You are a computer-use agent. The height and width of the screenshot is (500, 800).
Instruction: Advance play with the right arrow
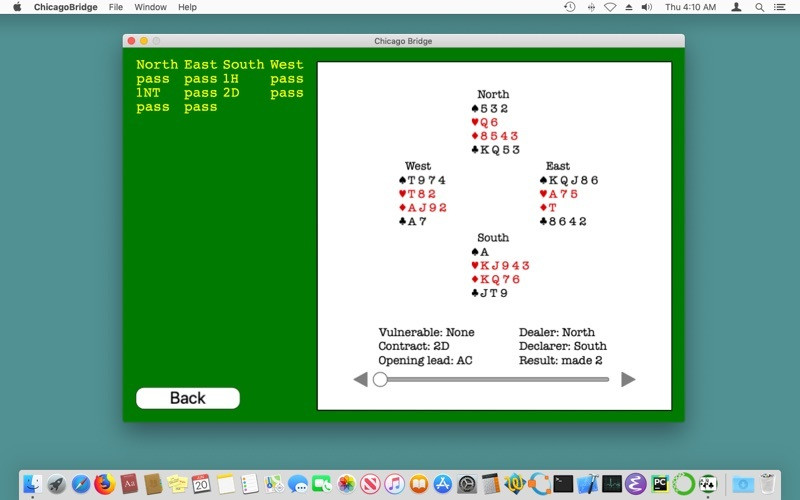pos(628,380)
